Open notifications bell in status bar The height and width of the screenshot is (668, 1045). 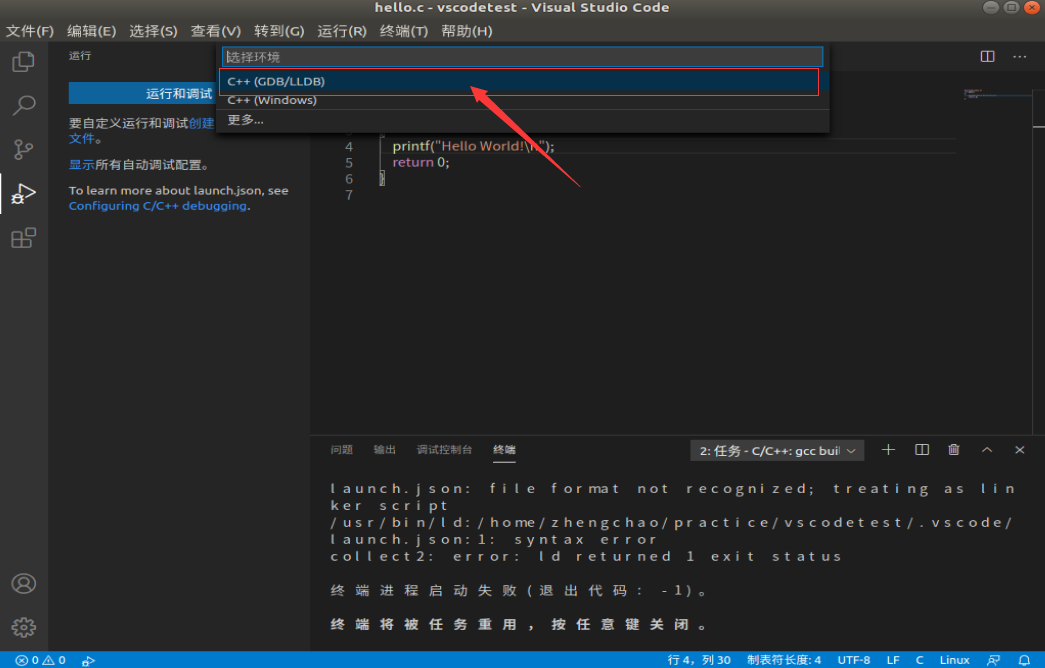pyautogui.click(x=1024, y=660)
